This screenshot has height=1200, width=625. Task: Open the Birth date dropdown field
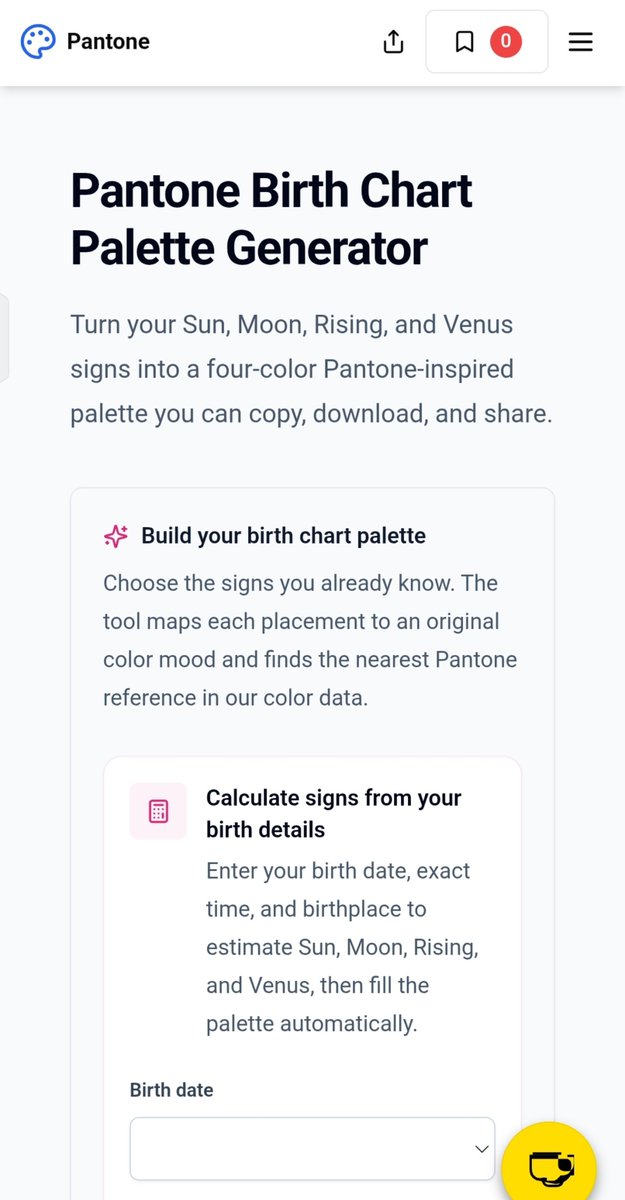click(x=312, y=1149)
